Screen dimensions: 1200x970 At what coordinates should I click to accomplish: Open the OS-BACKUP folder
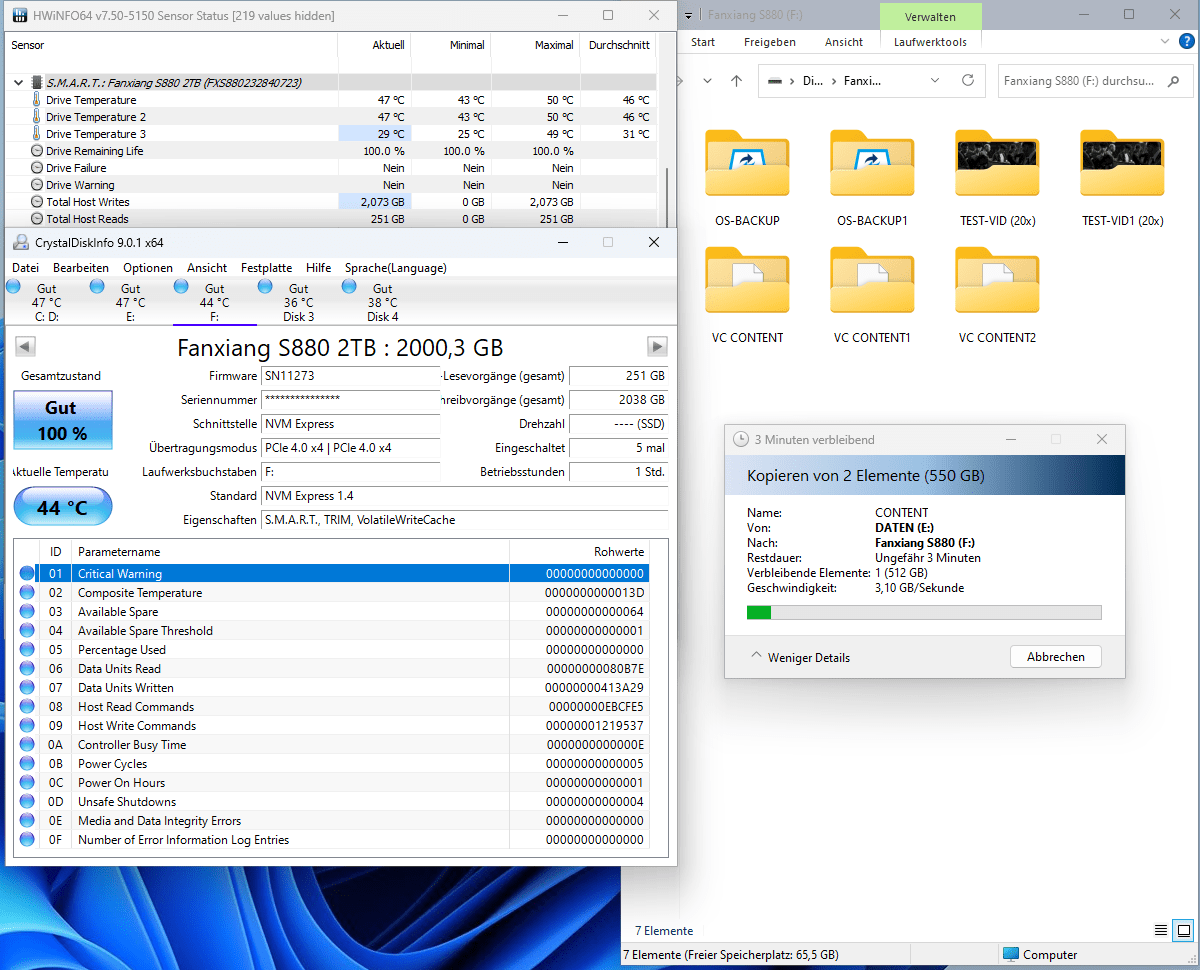[747, 178]
